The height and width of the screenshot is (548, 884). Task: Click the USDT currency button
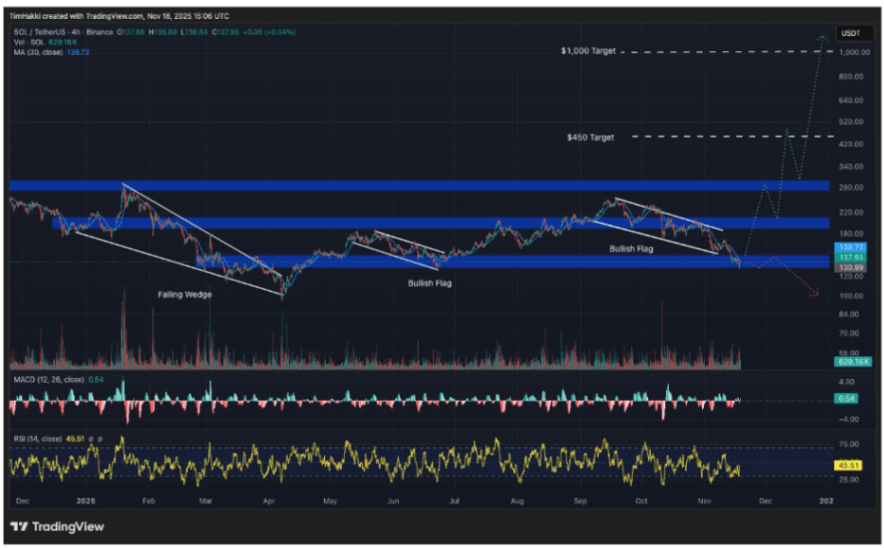coord(850,33)
